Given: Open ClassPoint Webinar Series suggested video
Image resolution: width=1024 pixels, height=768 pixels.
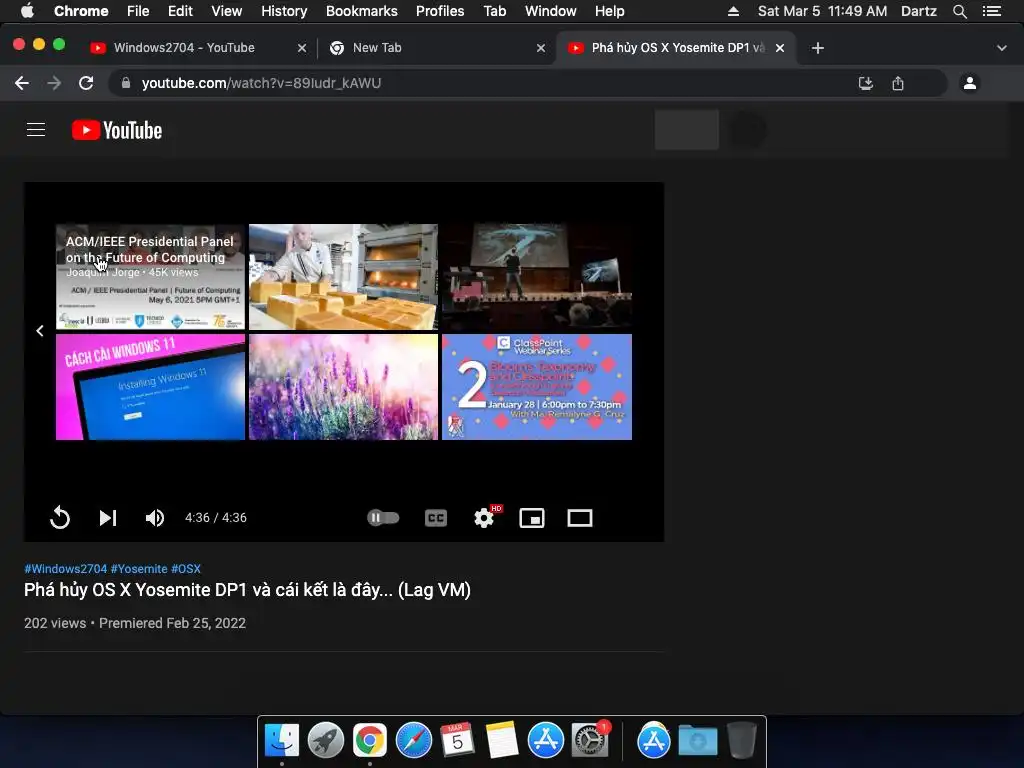Looking at the screenshot, I should (x=537, y=387).
